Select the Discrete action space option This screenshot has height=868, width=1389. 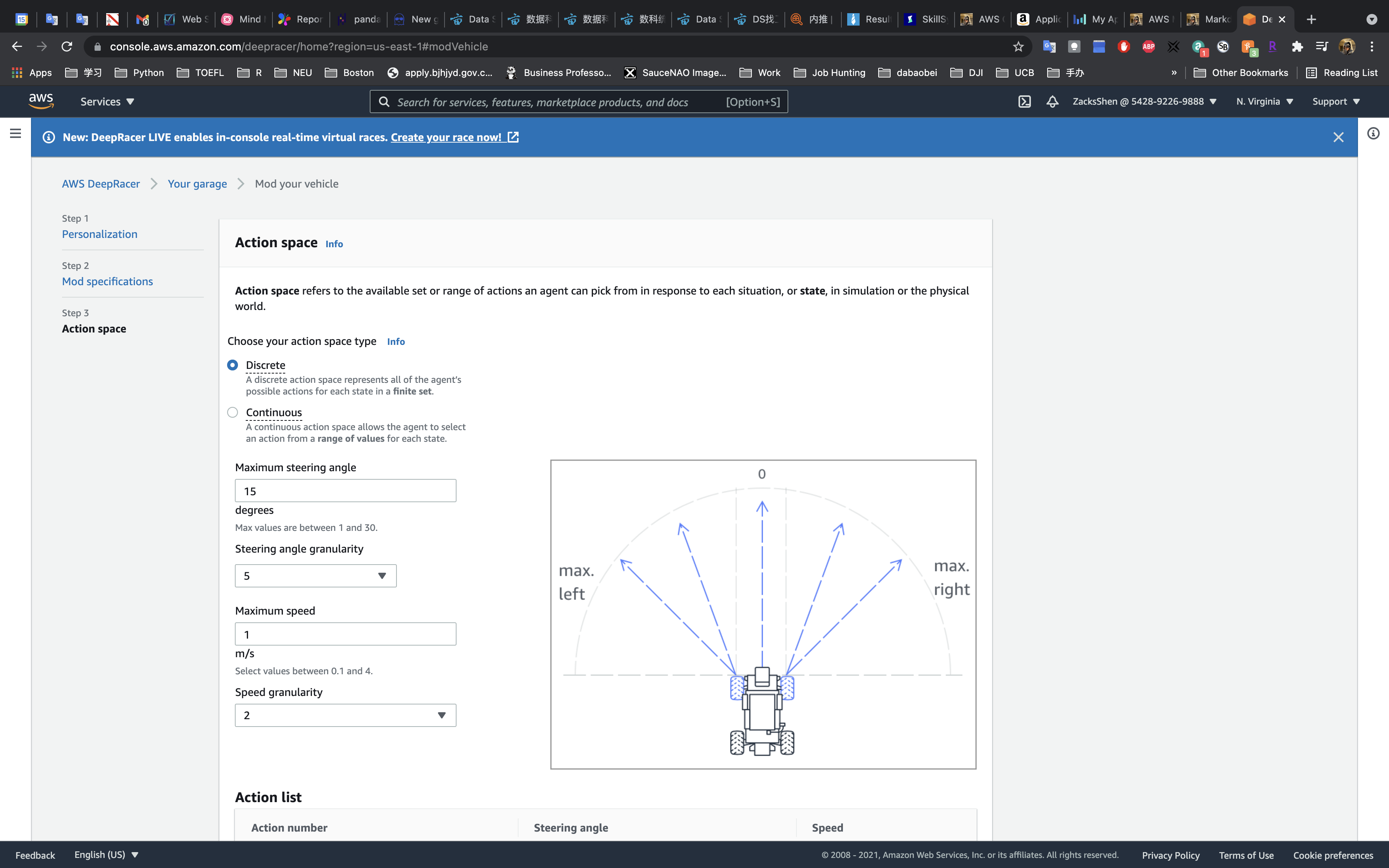pos(233,365)
